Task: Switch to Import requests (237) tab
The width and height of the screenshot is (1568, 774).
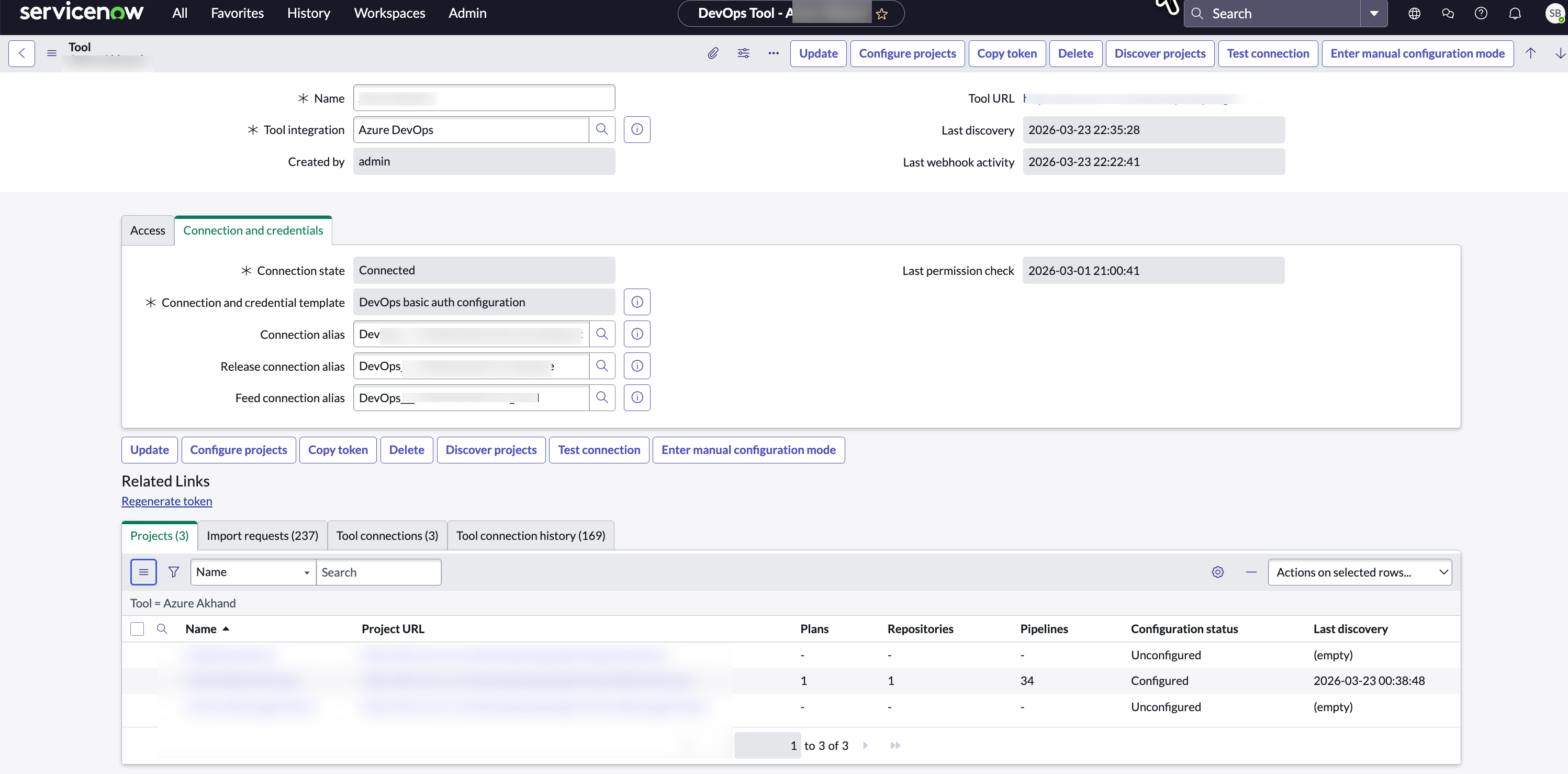Action: point(262,535)
